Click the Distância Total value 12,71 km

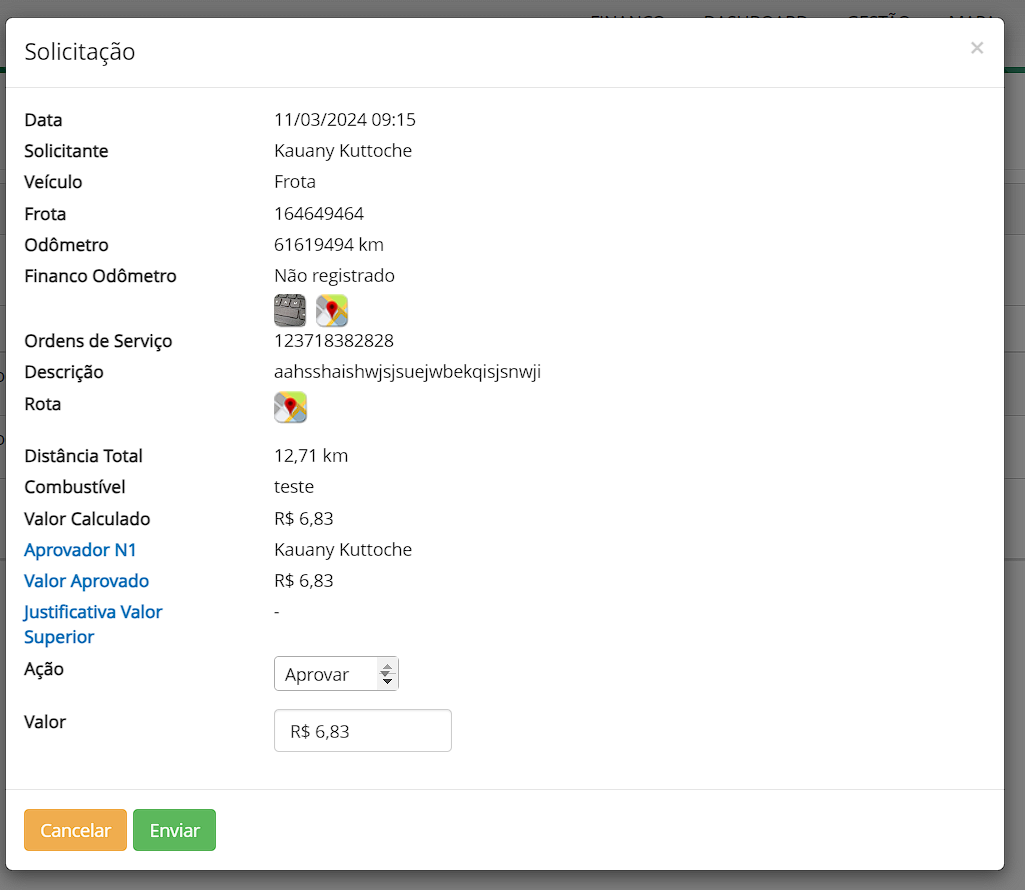[311, 456]
